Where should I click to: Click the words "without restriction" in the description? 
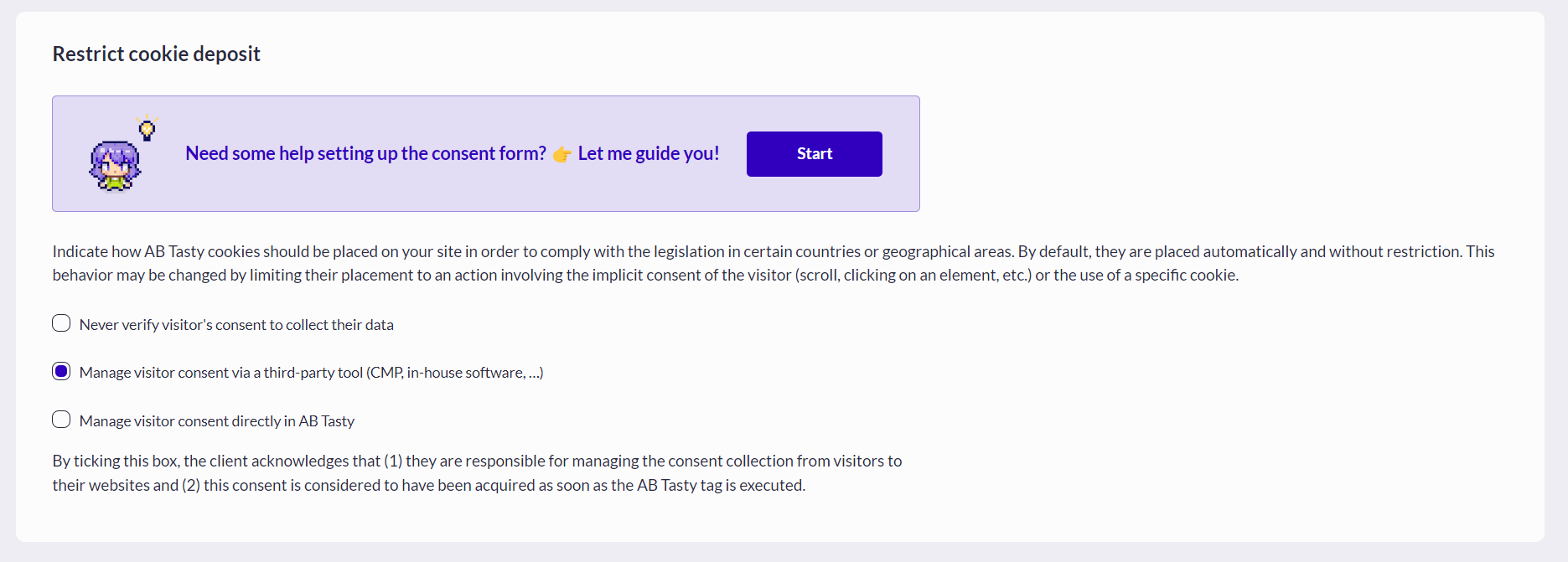[1395, 251]
